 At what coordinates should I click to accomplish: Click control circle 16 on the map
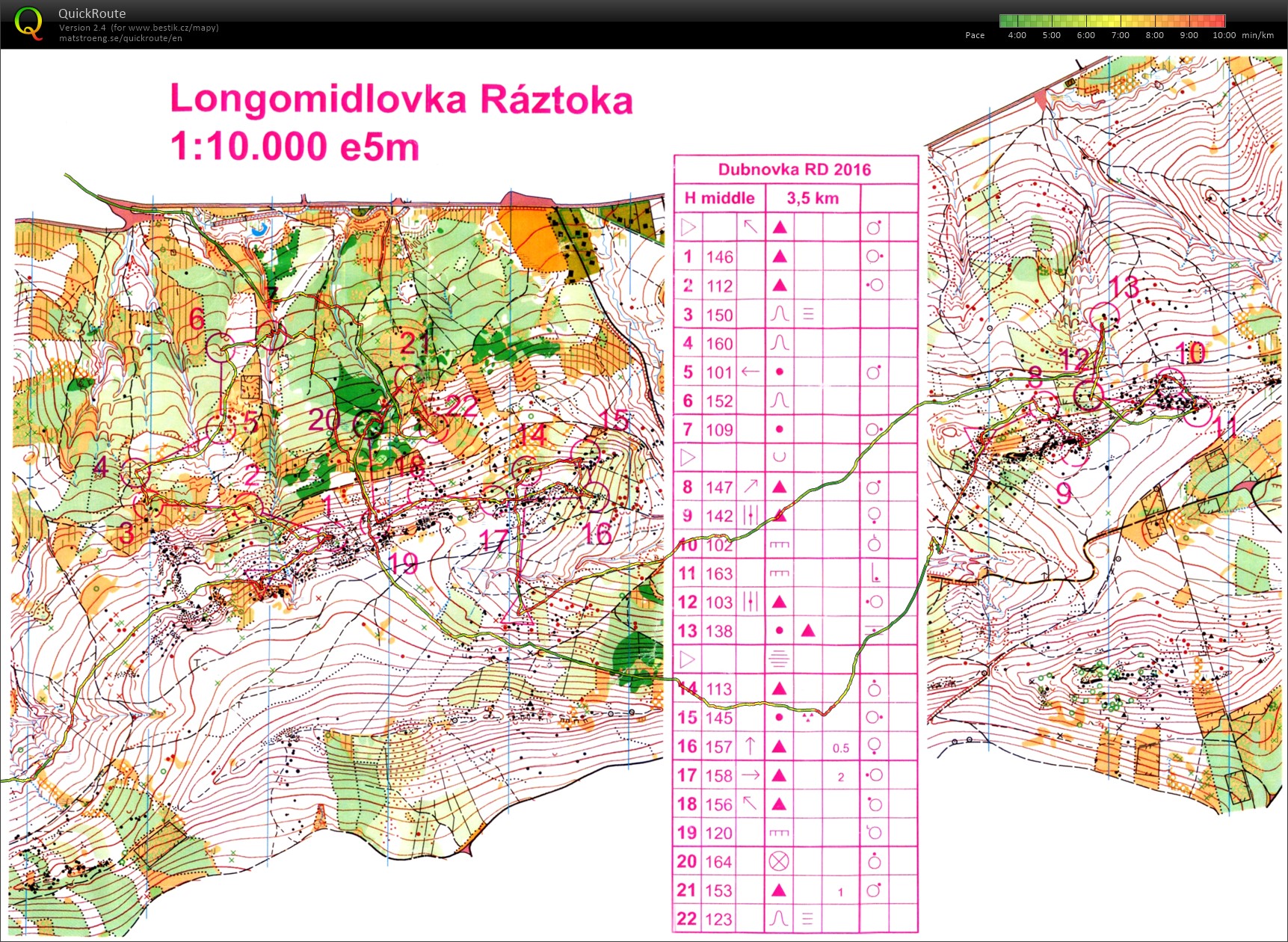(594, 496)
